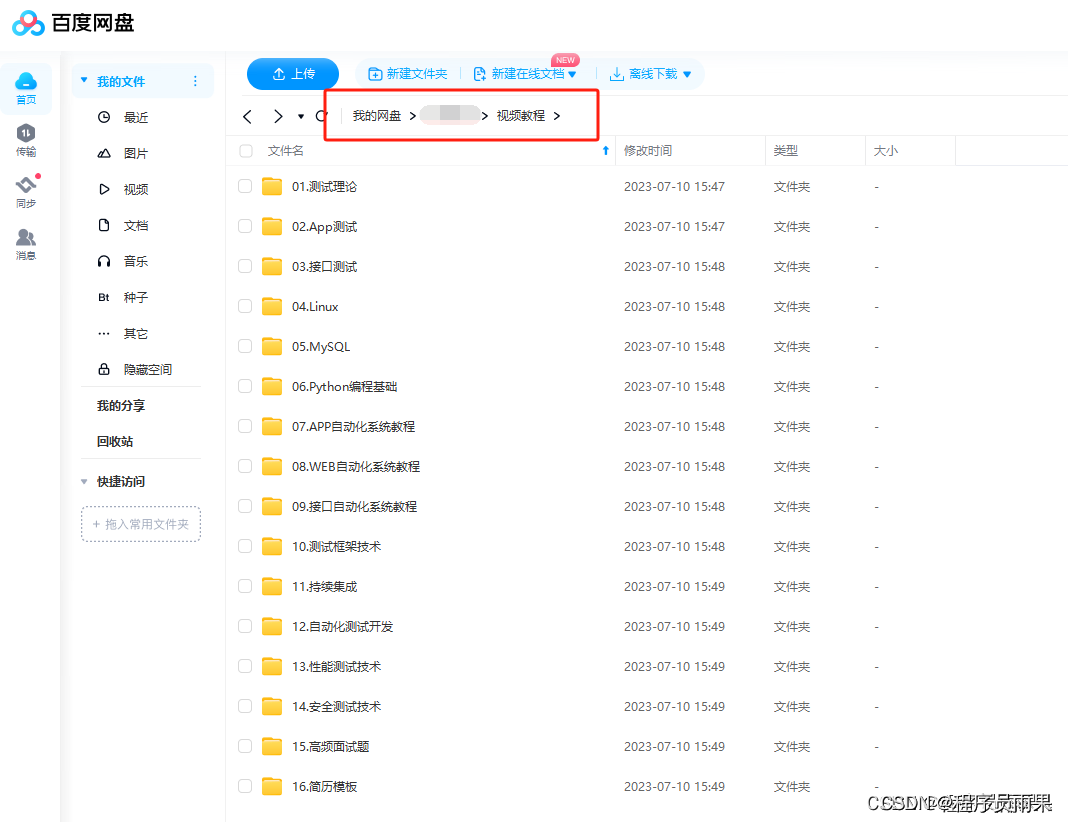This screenshot has height=822, width=1068.
Task: Click the folder icon of 13.性能测试技术
Action: point(272,666)
